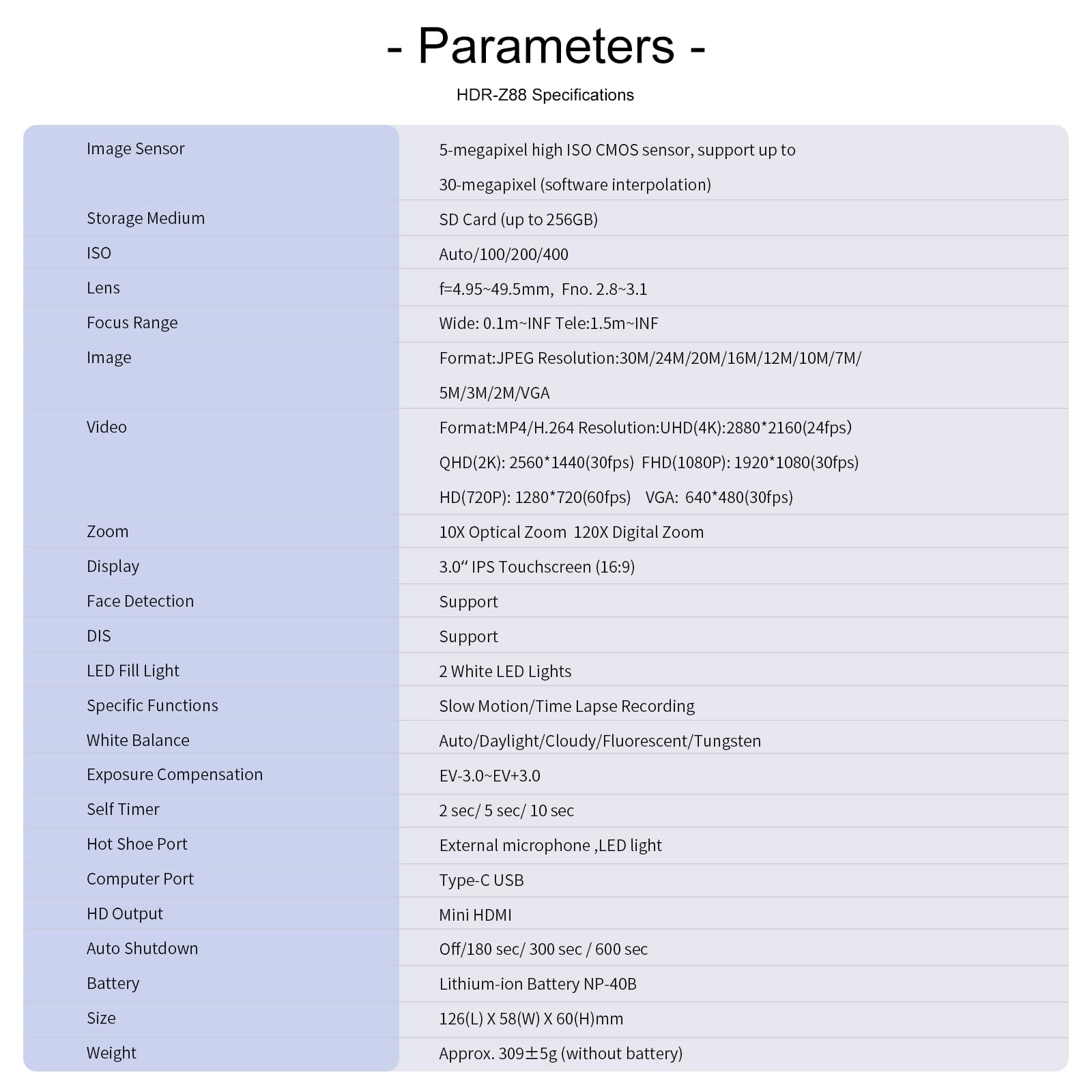1092x1092 pixels.
Task: Click the "Mini HDMI" output value
Action: [x=475, y=915]
